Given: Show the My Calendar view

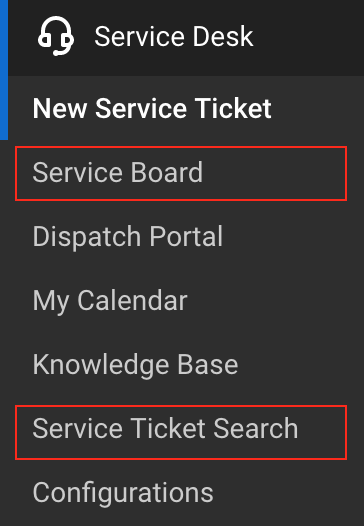Looking at the screenshot, I should coord(110,301).
